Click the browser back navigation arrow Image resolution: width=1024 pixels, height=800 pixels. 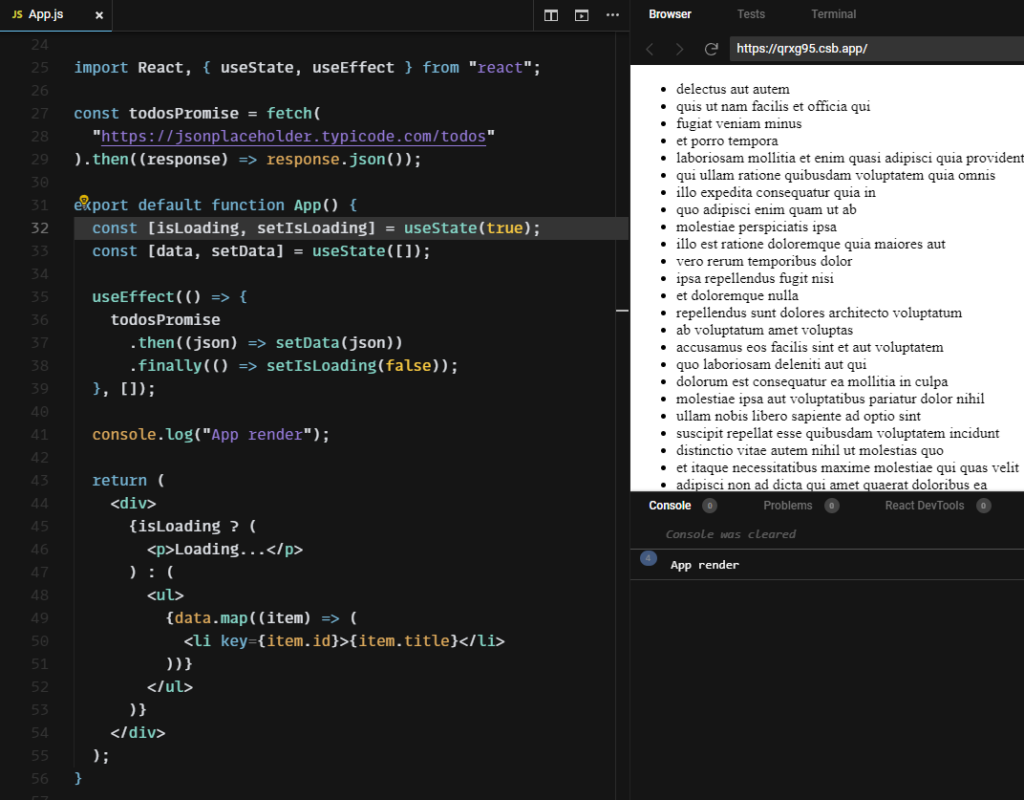click(650, 47)
